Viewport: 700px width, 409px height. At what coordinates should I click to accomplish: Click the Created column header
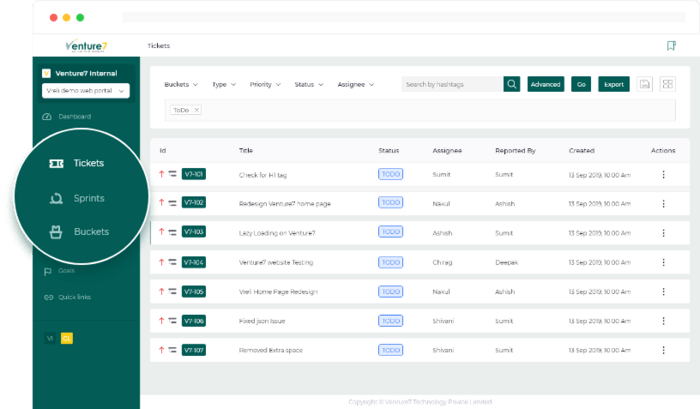pos(581,150)
